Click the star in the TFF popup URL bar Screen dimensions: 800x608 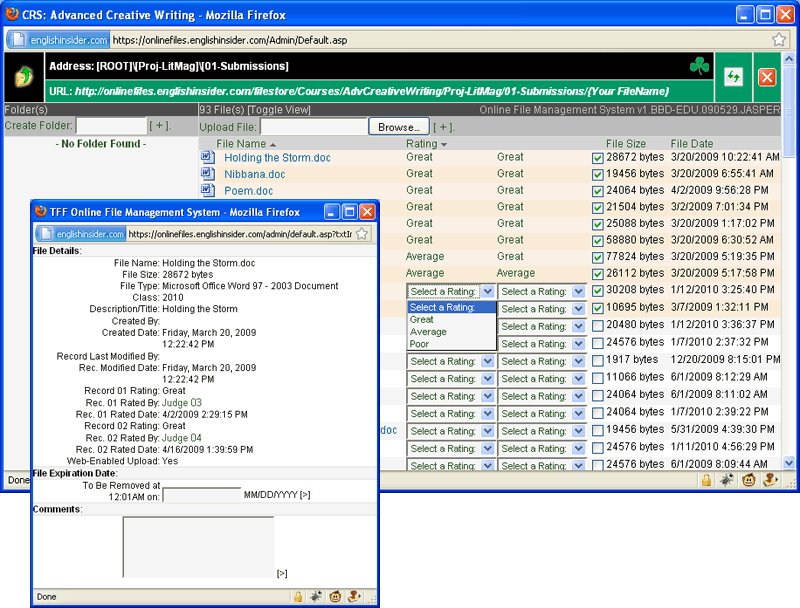tap(362, 234)
